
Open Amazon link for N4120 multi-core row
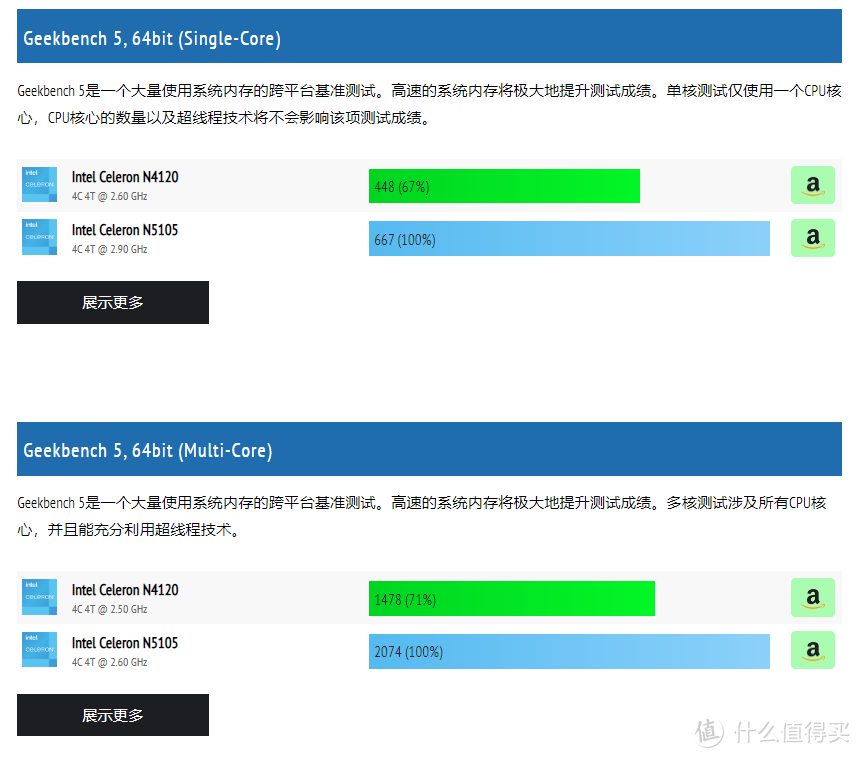click(813, 598)
